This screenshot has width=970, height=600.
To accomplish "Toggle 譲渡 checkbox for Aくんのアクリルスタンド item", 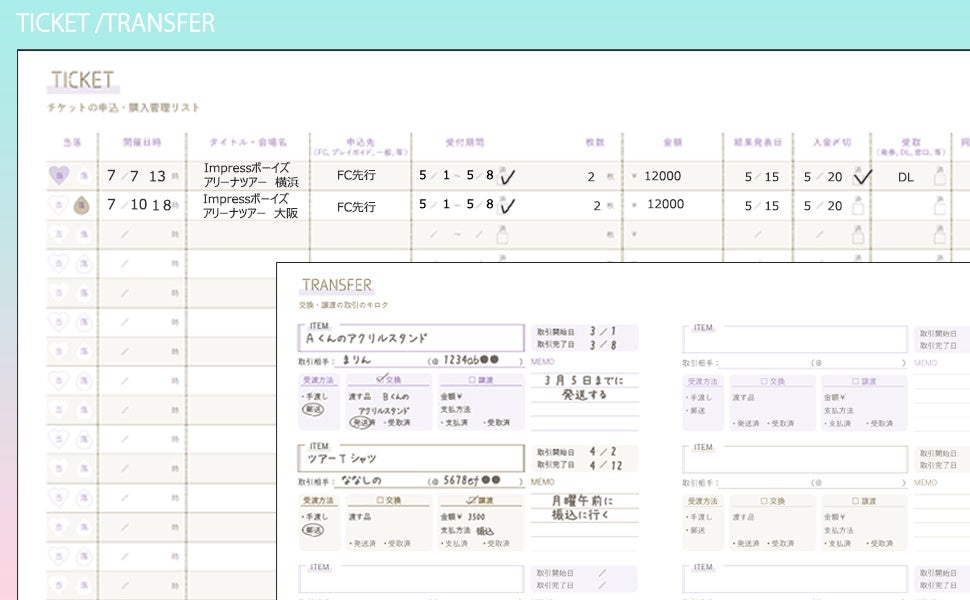I will tap(472, 380).
